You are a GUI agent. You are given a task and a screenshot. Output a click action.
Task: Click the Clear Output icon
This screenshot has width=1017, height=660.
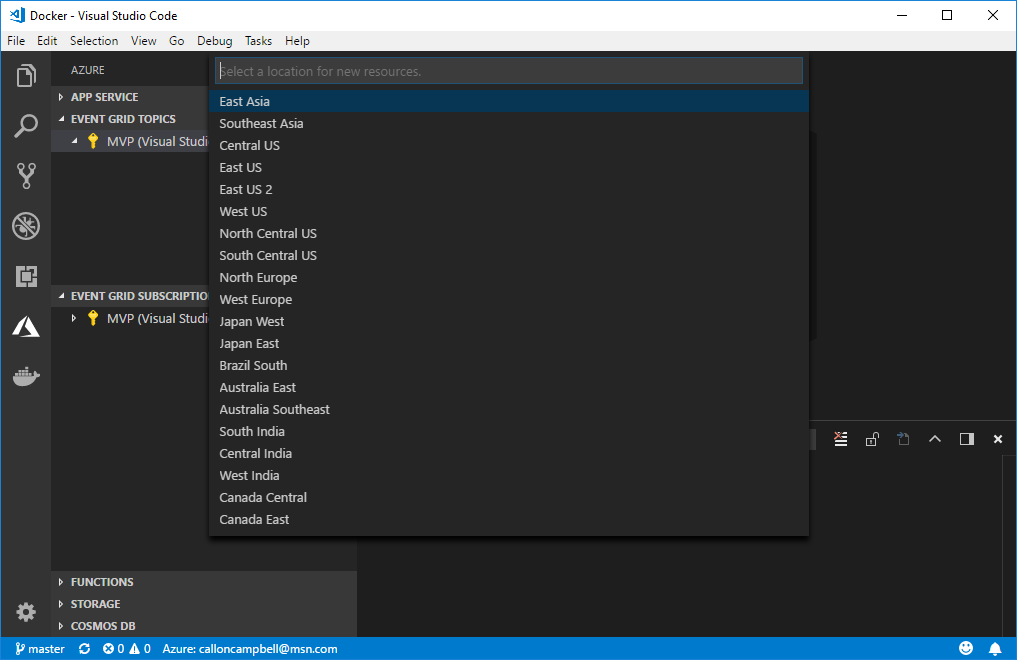pyautogui.click(x=841, y=439)
